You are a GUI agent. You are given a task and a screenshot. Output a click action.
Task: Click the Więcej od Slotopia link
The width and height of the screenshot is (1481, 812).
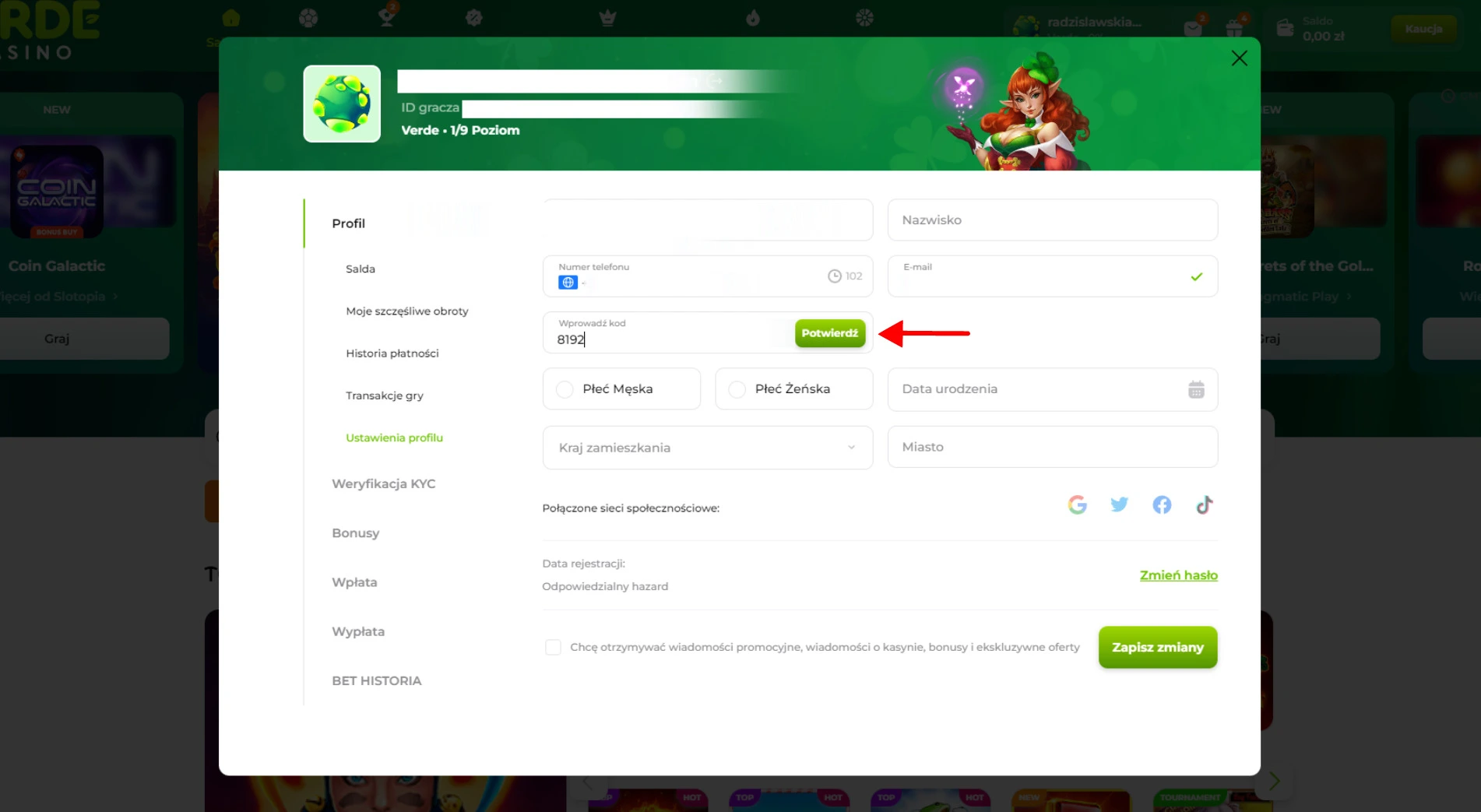click(x=59, y=297)
